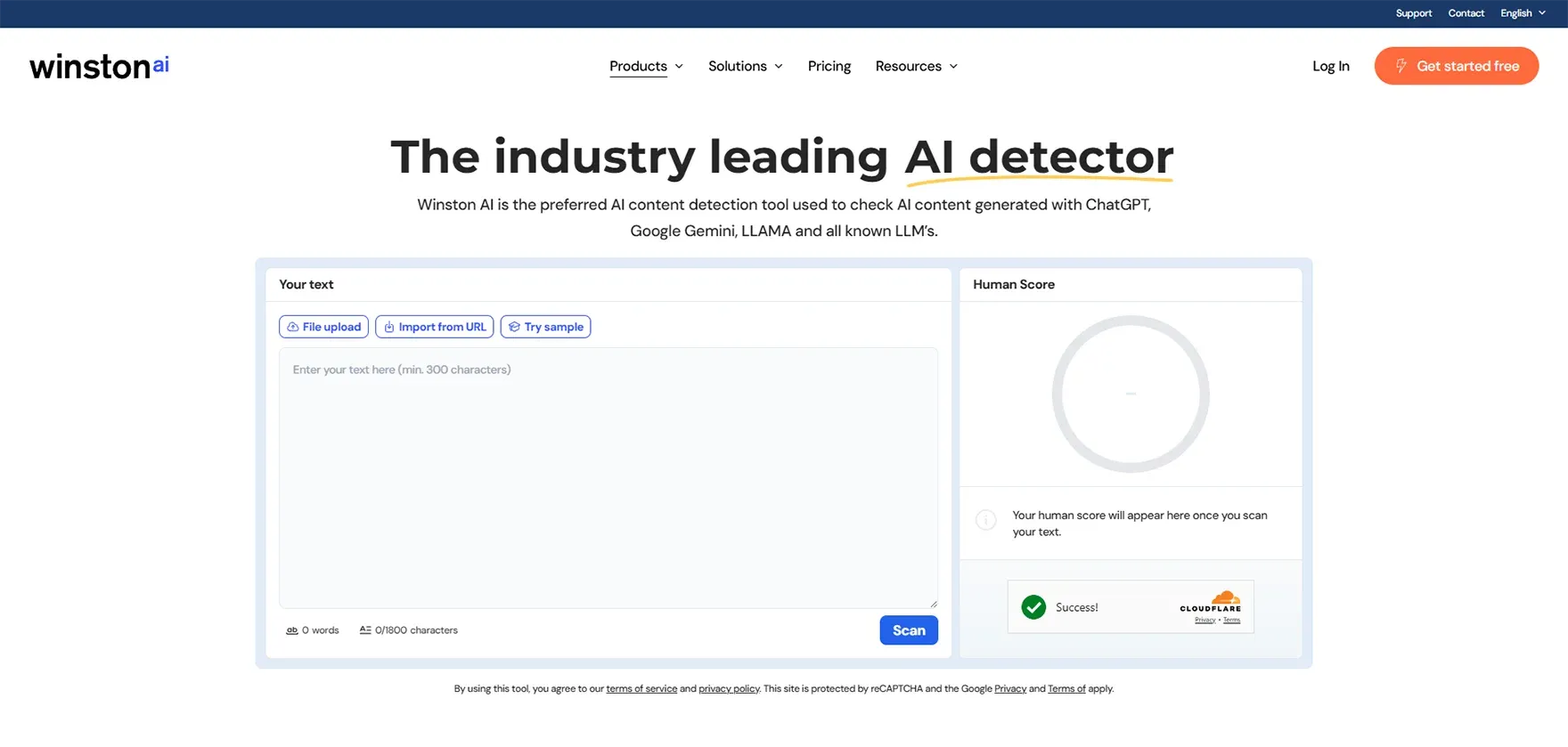Open the Contact link in top bar
This screenshot has height=747, width=1568.
click(1466, 13)
